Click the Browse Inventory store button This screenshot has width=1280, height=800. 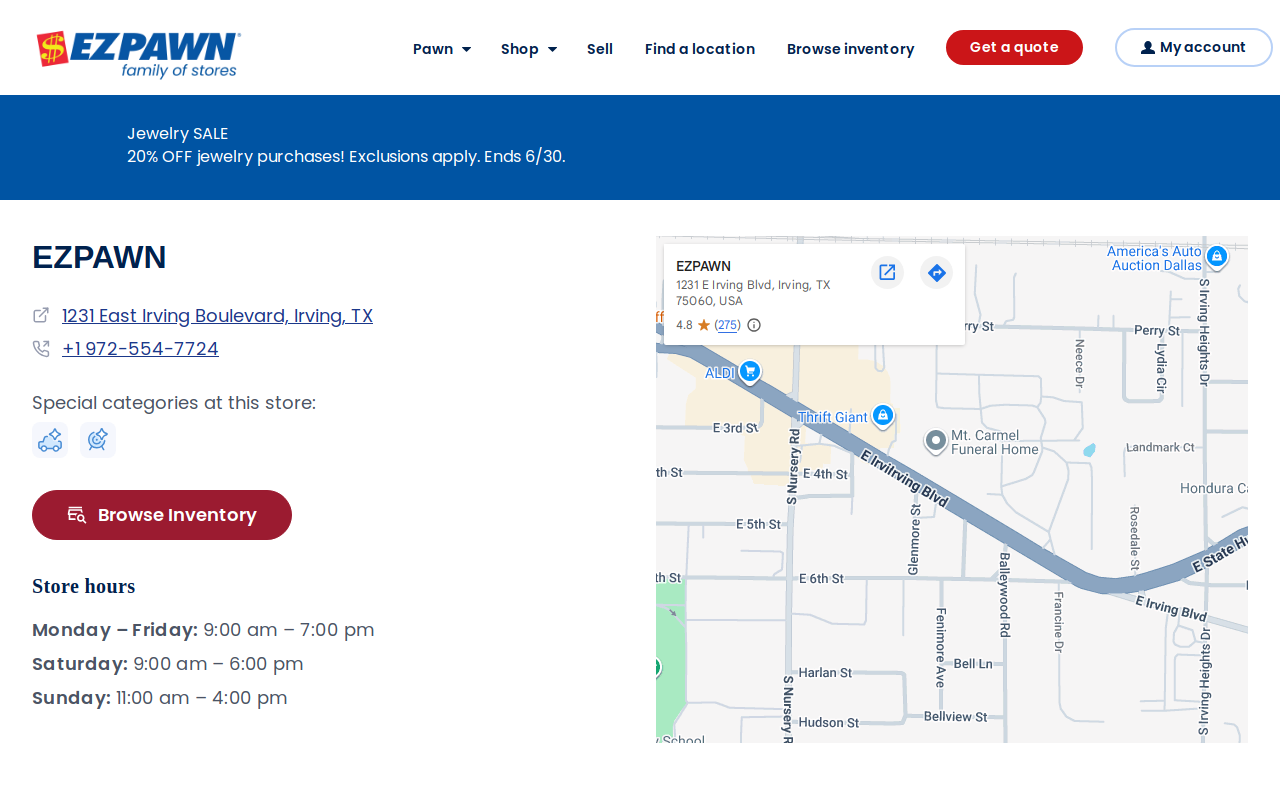coord(162,515)
